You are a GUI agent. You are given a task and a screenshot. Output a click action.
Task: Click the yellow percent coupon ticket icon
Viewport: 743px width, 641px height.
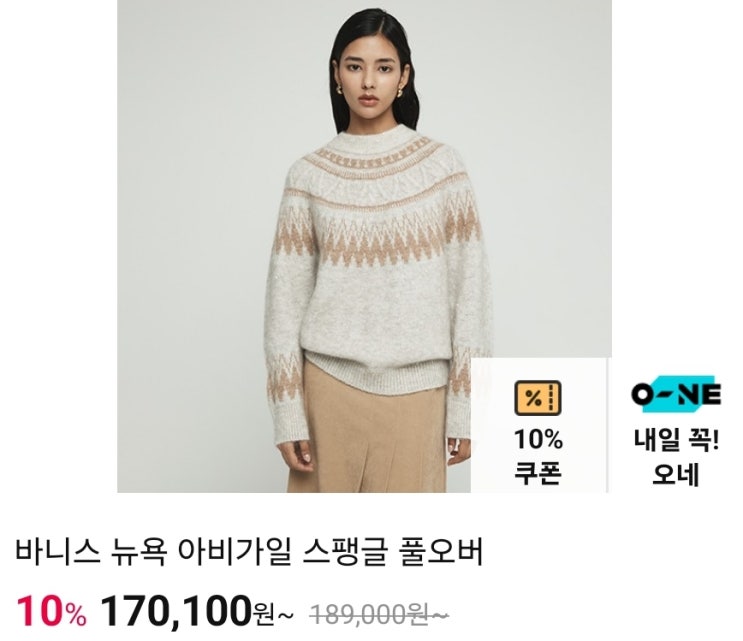538,397
